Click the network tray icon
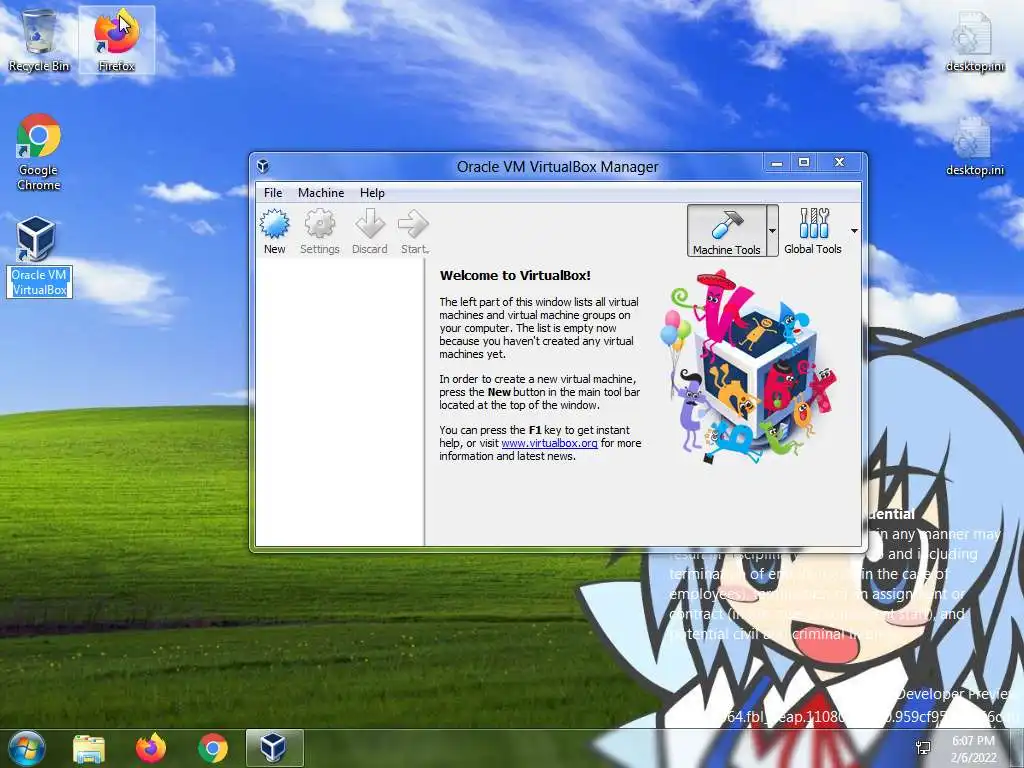The height and width of the screenshot is (768, 1024). click(x=923, y=748)
